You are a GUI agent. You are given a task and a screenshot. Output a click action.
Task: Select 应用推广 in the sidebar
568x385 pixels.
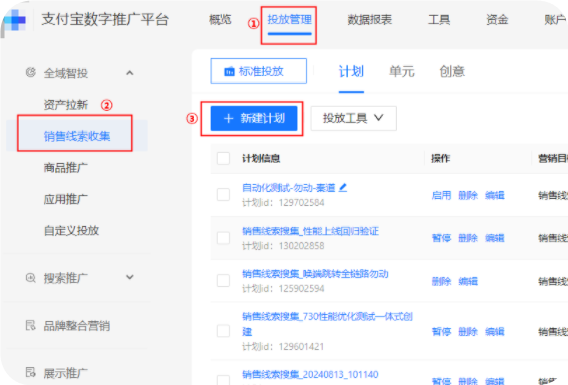click(66, 199)
